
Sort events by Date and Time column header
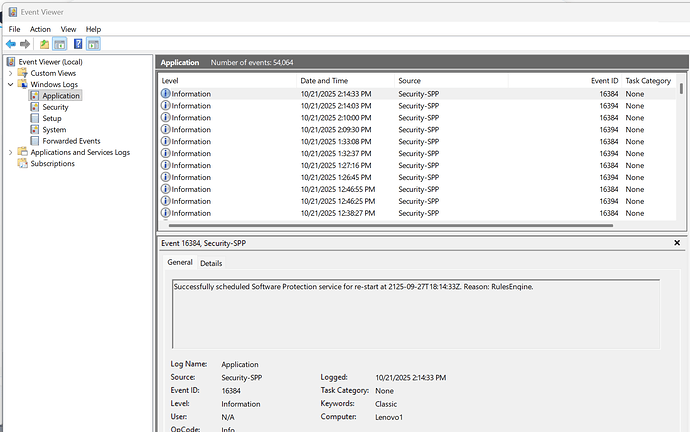(x=345, y=81)
